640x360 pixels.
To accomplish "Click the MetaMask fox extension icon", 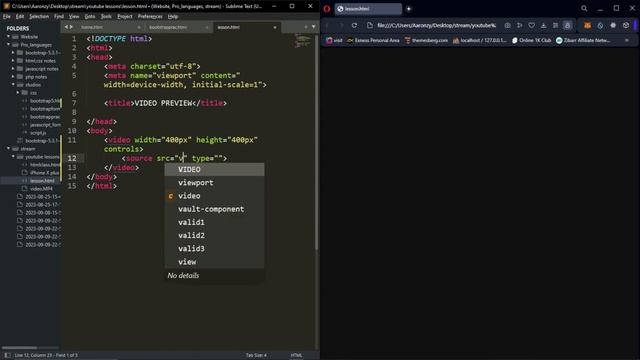I will [x=587, y=25].
